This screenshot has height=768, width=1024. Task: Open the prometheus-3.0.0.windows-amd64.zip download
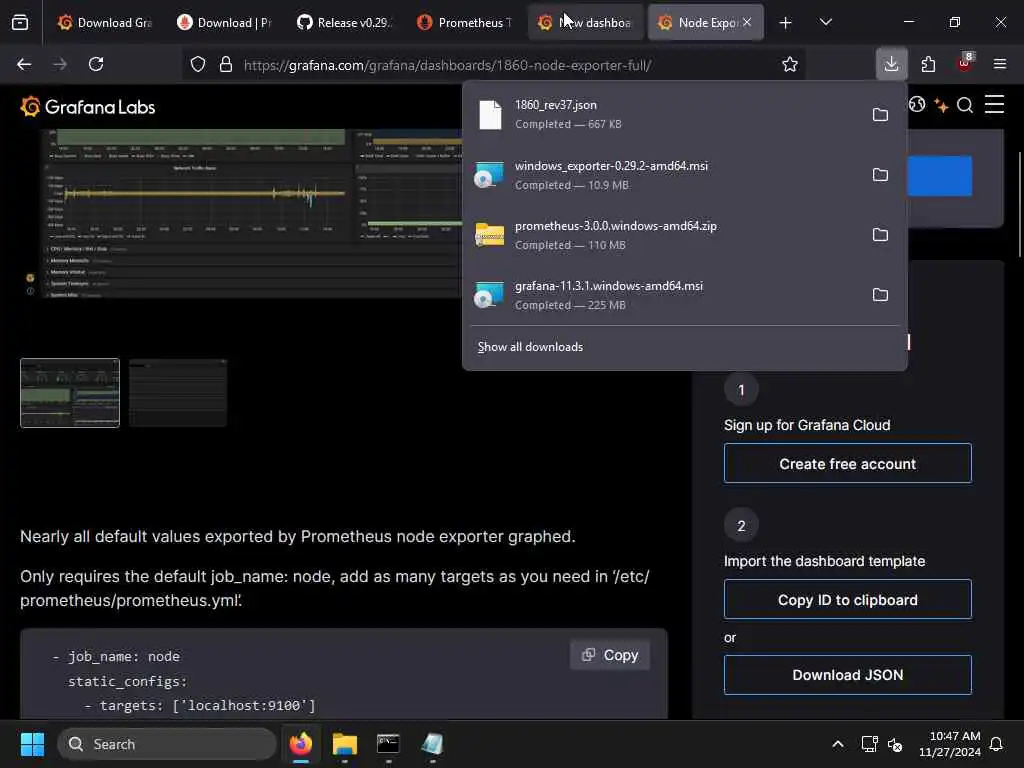[x=664, y=235]
